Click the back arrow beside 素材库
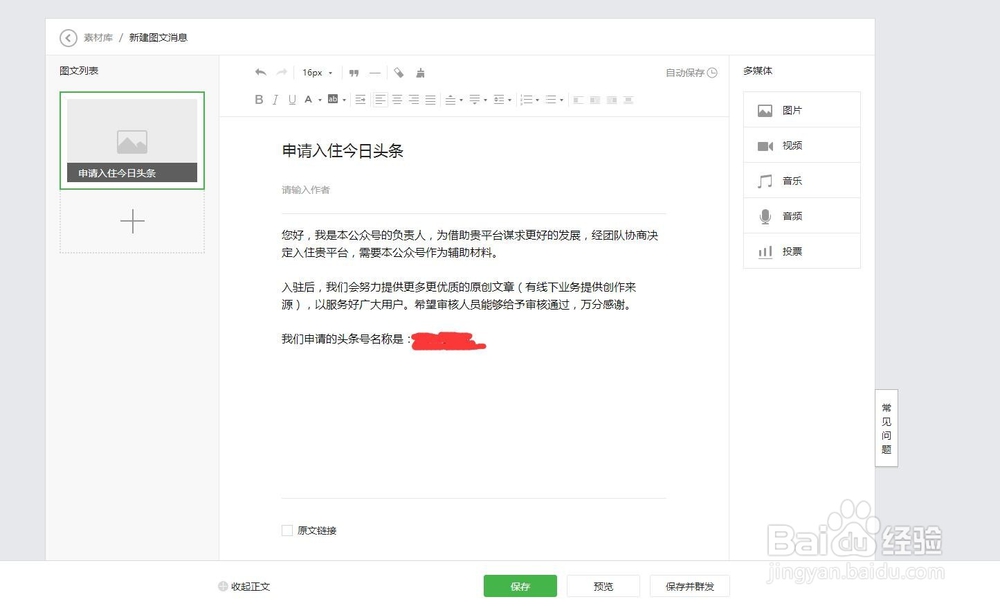The image size is (1000, 606). (68, 38)
